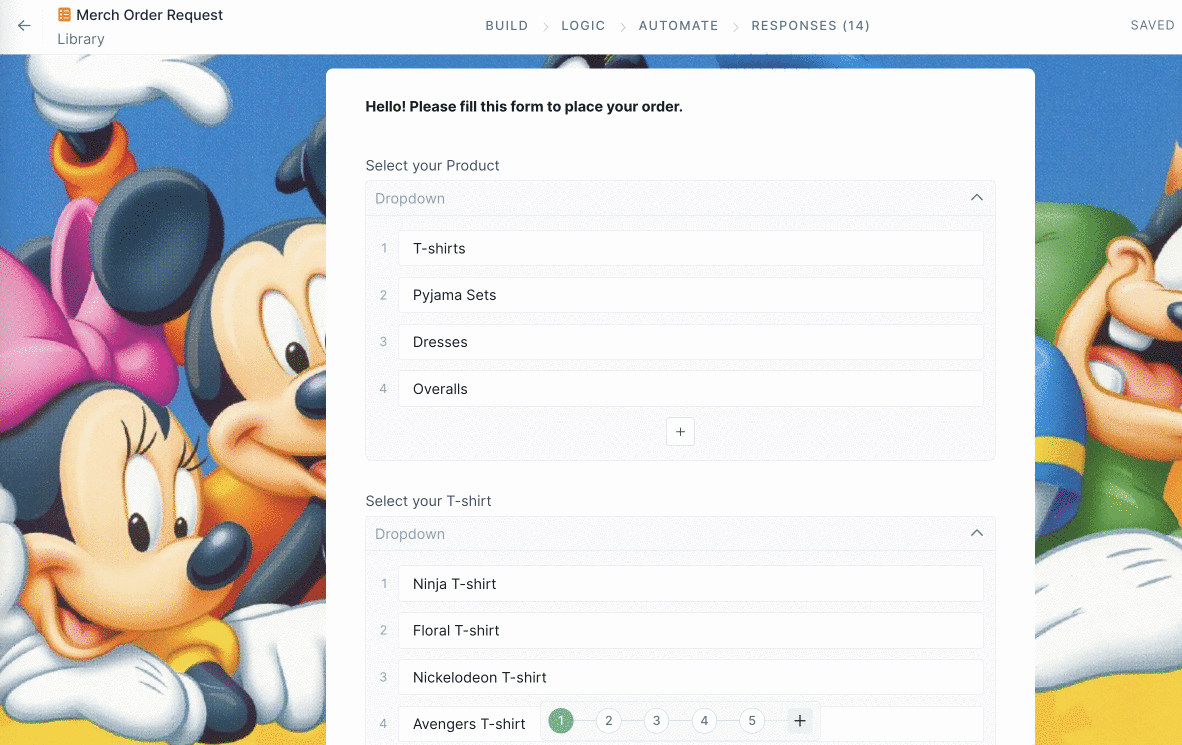Edit the Ninja T-shirt option field

[691, 584]
